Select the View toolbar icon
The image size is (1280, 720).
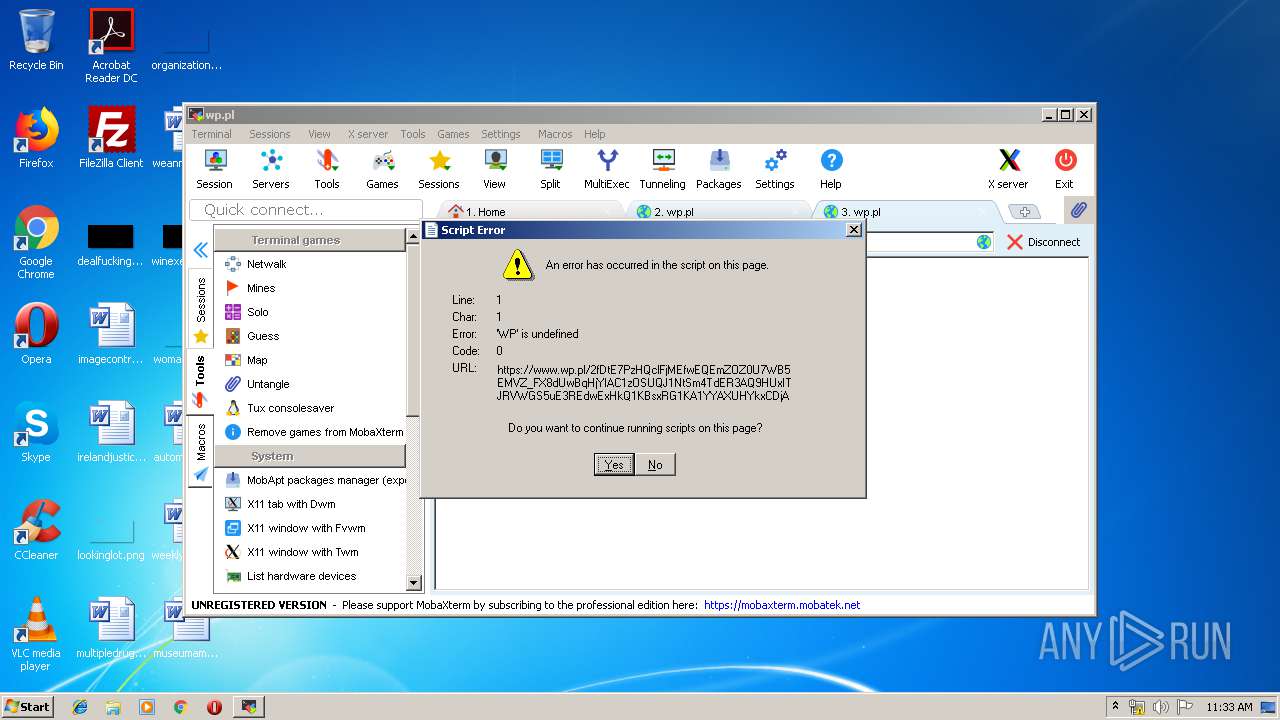495,169
